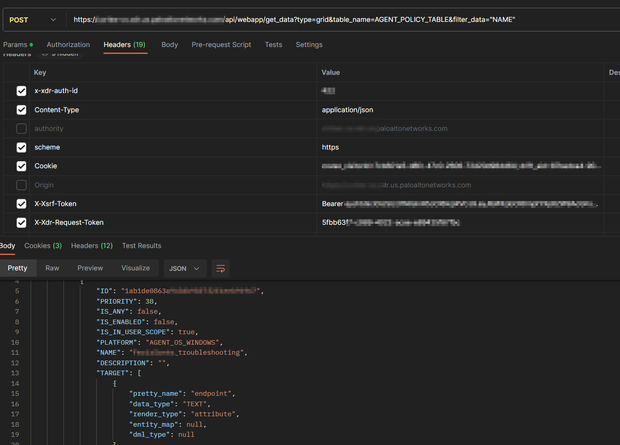Switch to Preview response view
This screenshot has height=445, width=620.
pos(90,268)
